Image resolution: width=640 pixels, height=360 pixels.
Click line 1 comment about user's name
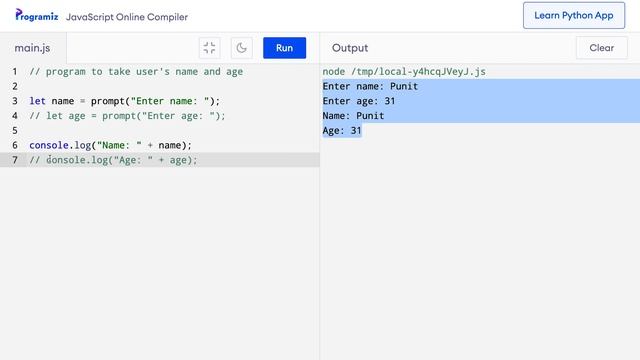point(136,71)
